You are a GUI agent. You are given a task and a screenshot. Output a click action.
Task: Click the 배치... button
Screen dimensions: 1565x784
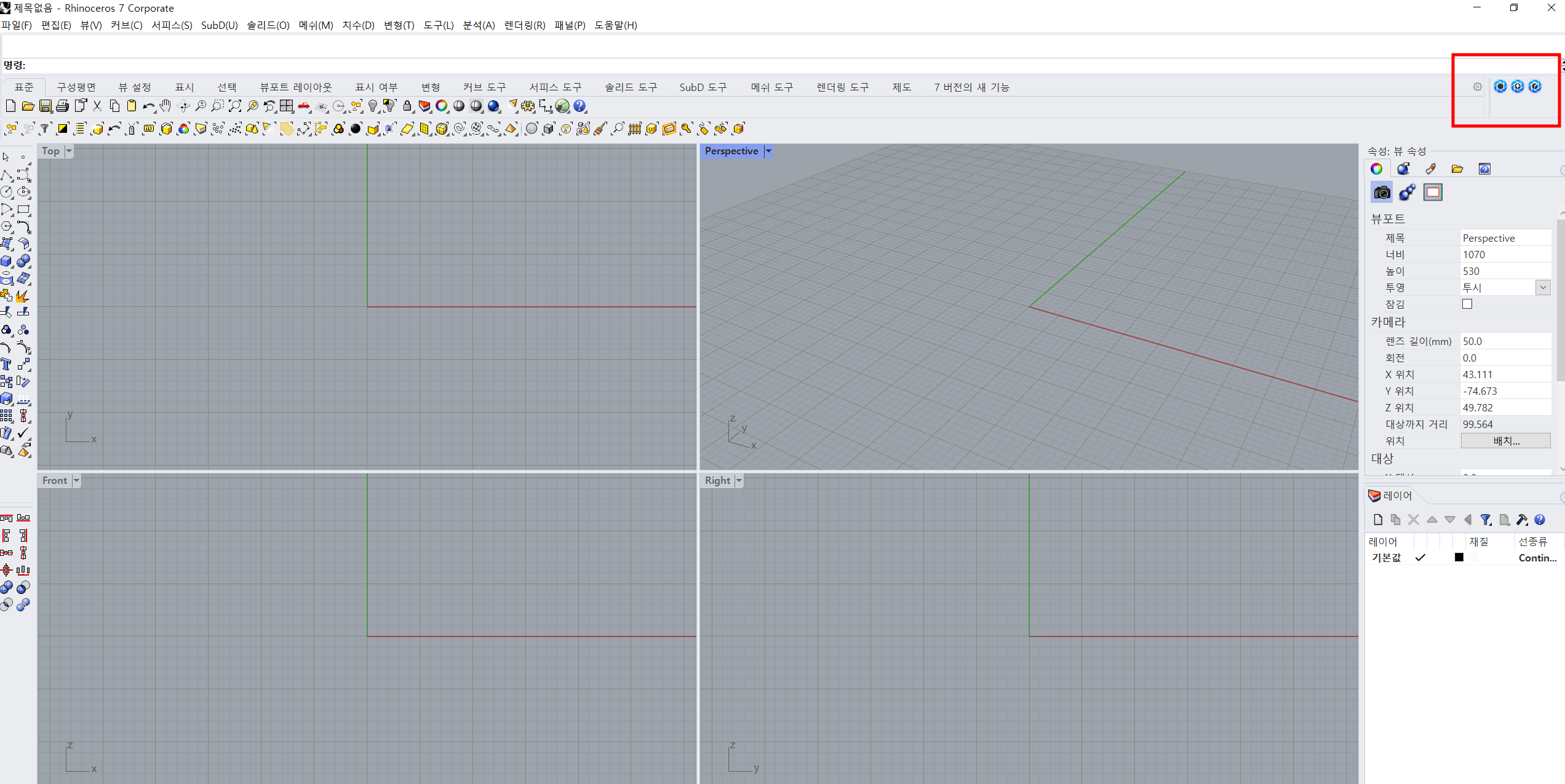[1505, 441]
